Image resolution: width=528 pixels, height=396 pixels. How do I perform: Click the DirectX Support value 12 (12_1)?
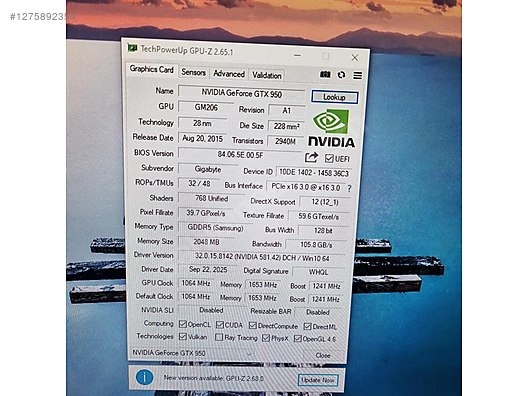click(325, 202)
